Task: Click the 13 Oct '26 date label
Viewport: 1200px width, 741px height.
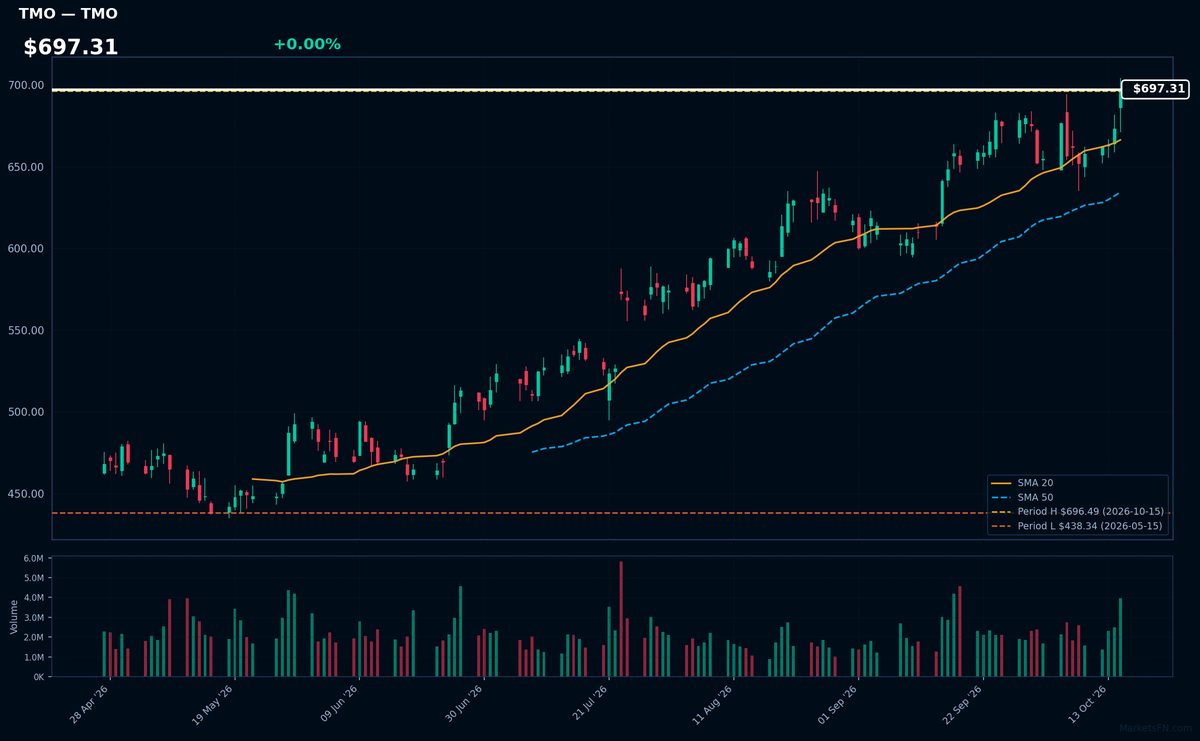Action: click(x=1087, y=702)
